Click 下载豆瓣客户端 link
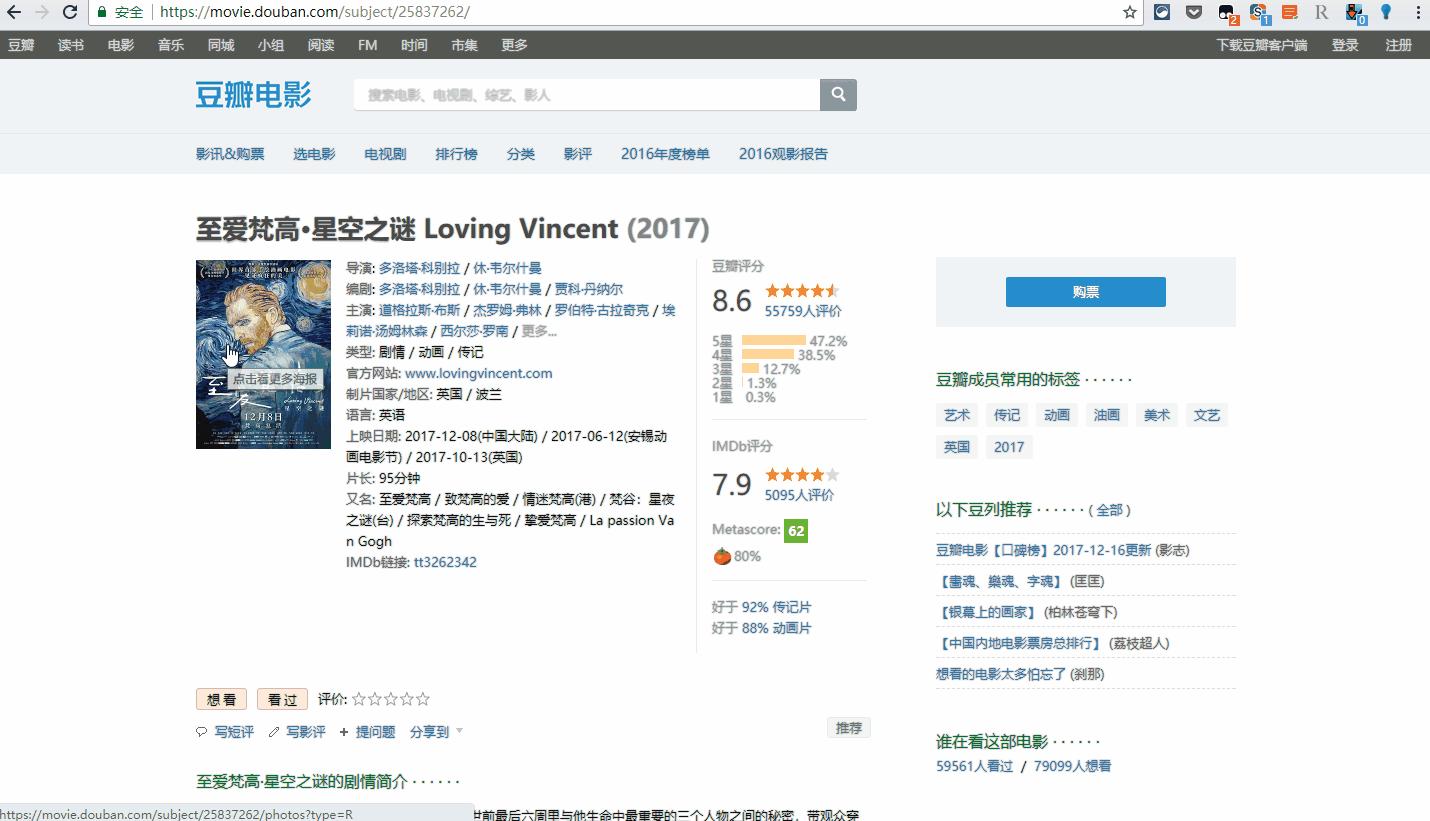The image size is (1430, 821). [1262, 45]
